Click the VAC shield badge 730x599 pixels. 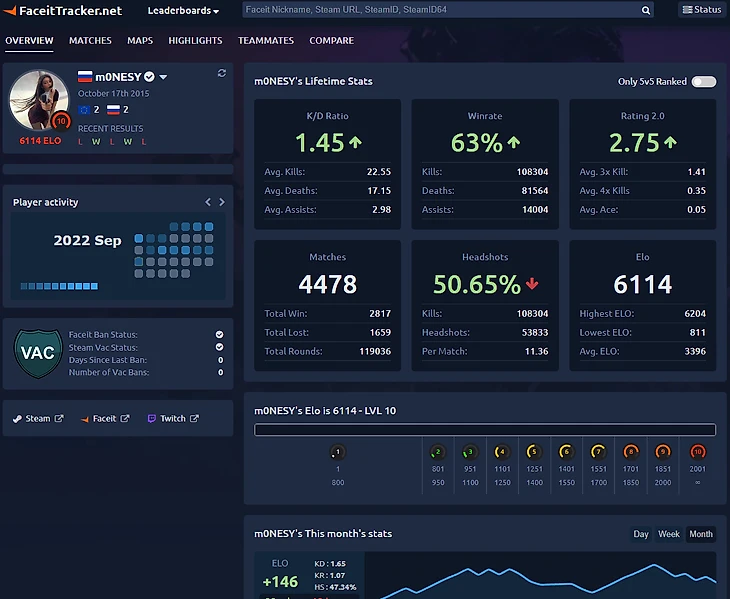pos(38,353)
